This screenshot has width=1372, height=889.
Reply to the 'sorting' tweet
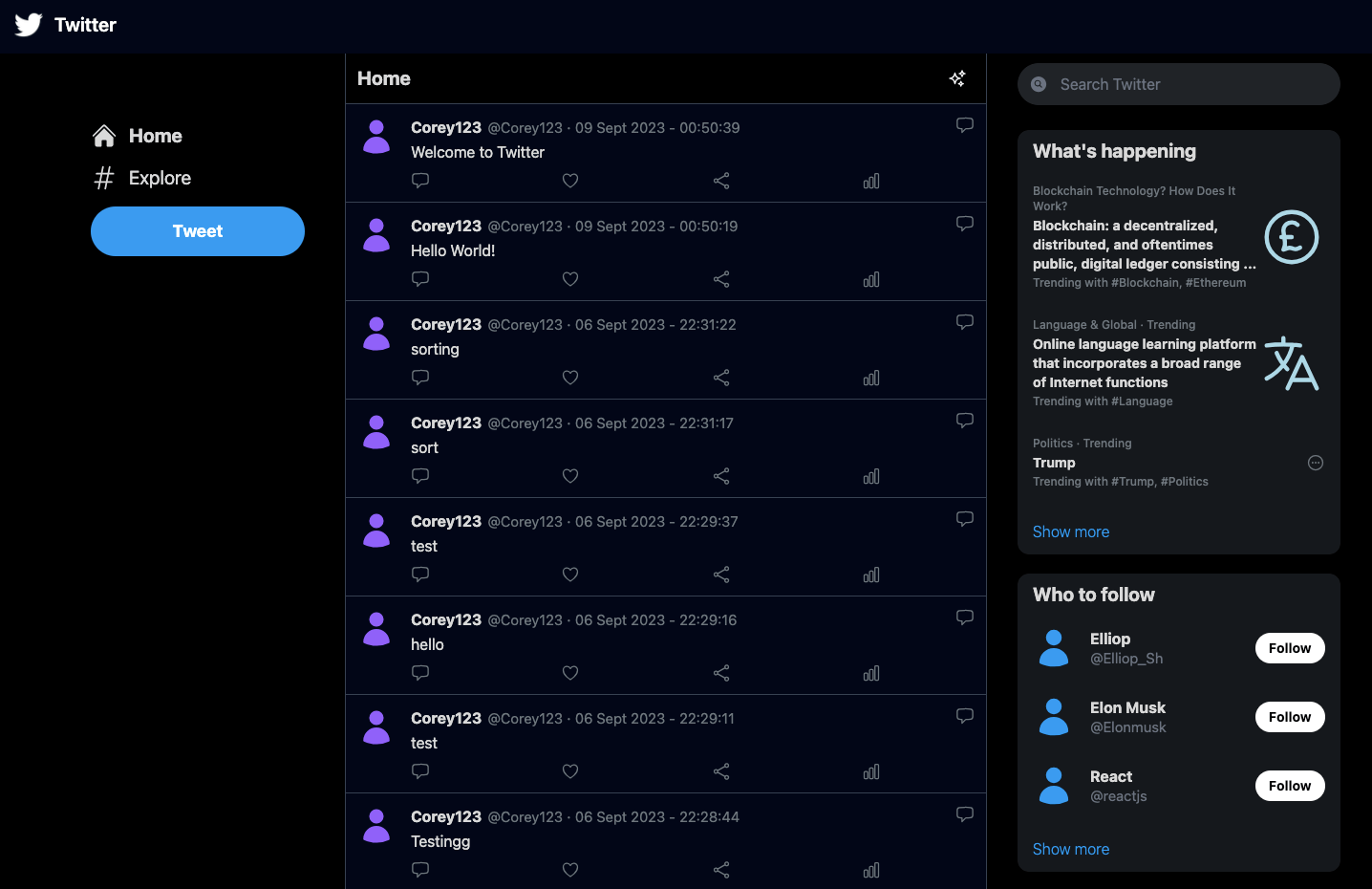point(420,378)
